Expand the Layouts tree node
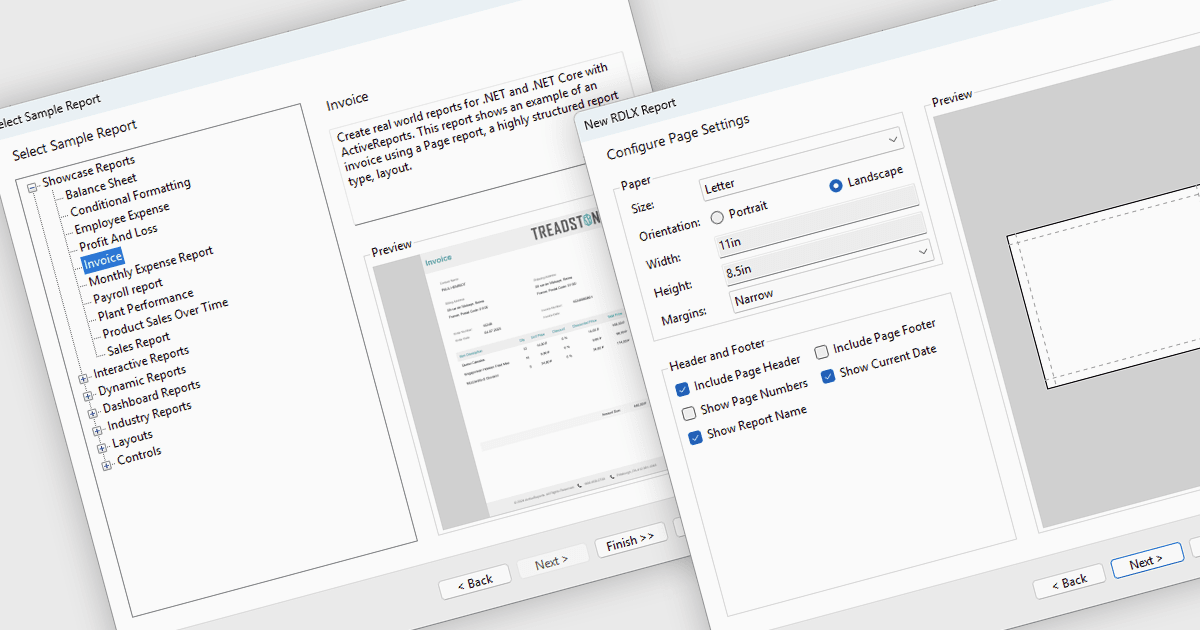Screen dimensions: 1200x630 point(103,448)
